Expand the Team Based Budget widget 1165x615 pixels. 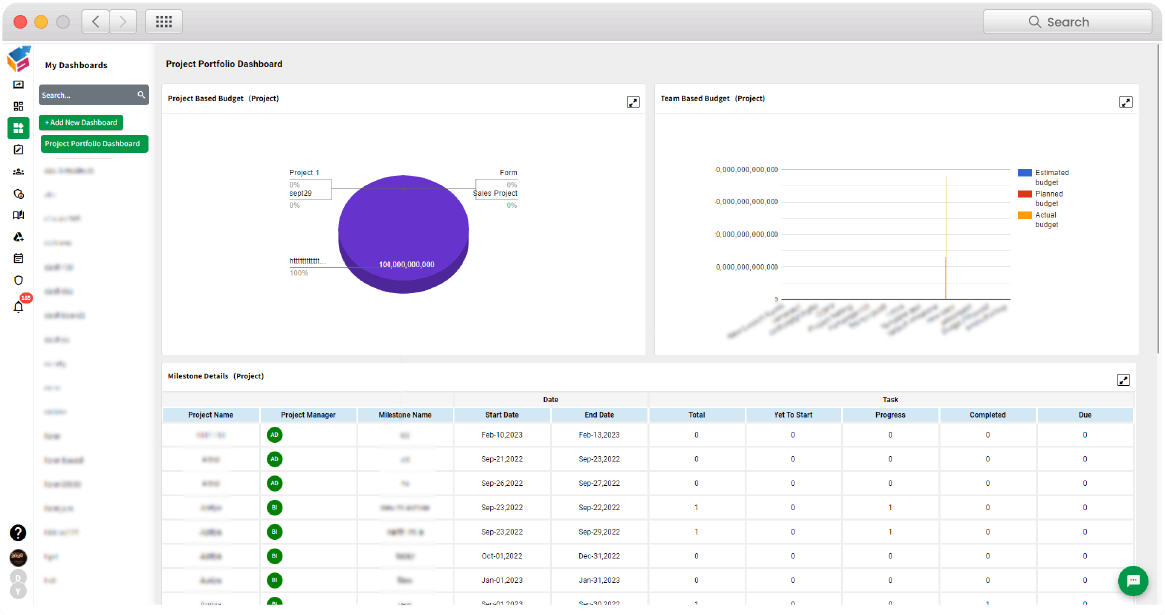coord(1126,101)
